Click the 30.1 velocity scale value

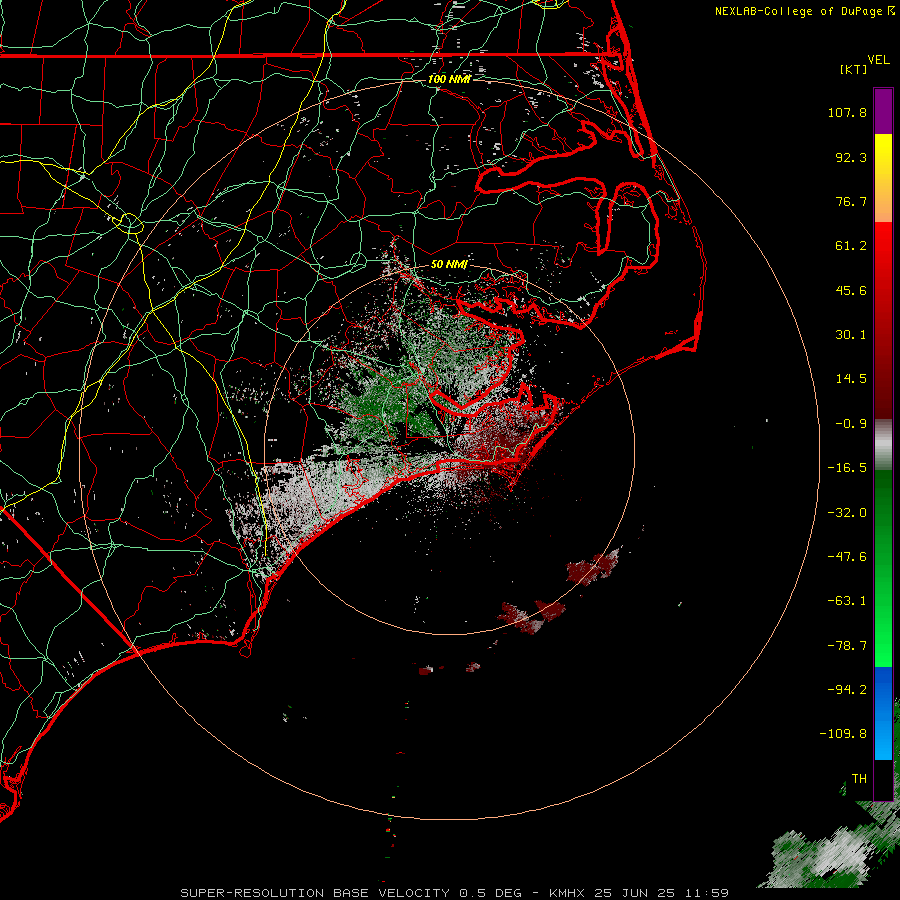[851, 335]
